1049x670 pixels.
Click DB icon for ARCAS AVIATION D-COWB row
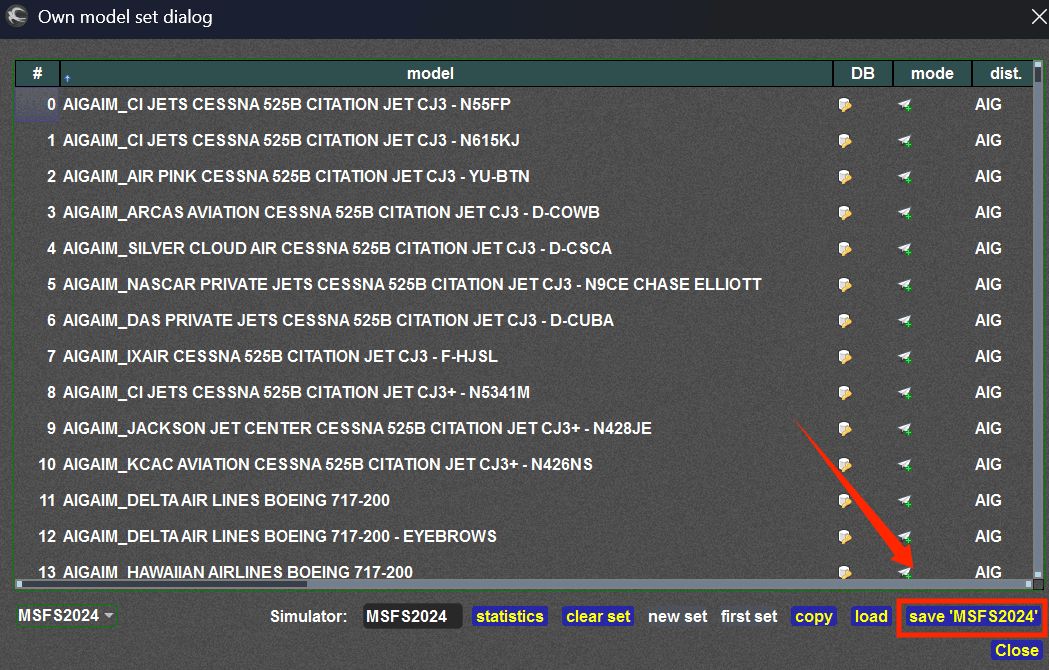(x=845, y=213)
